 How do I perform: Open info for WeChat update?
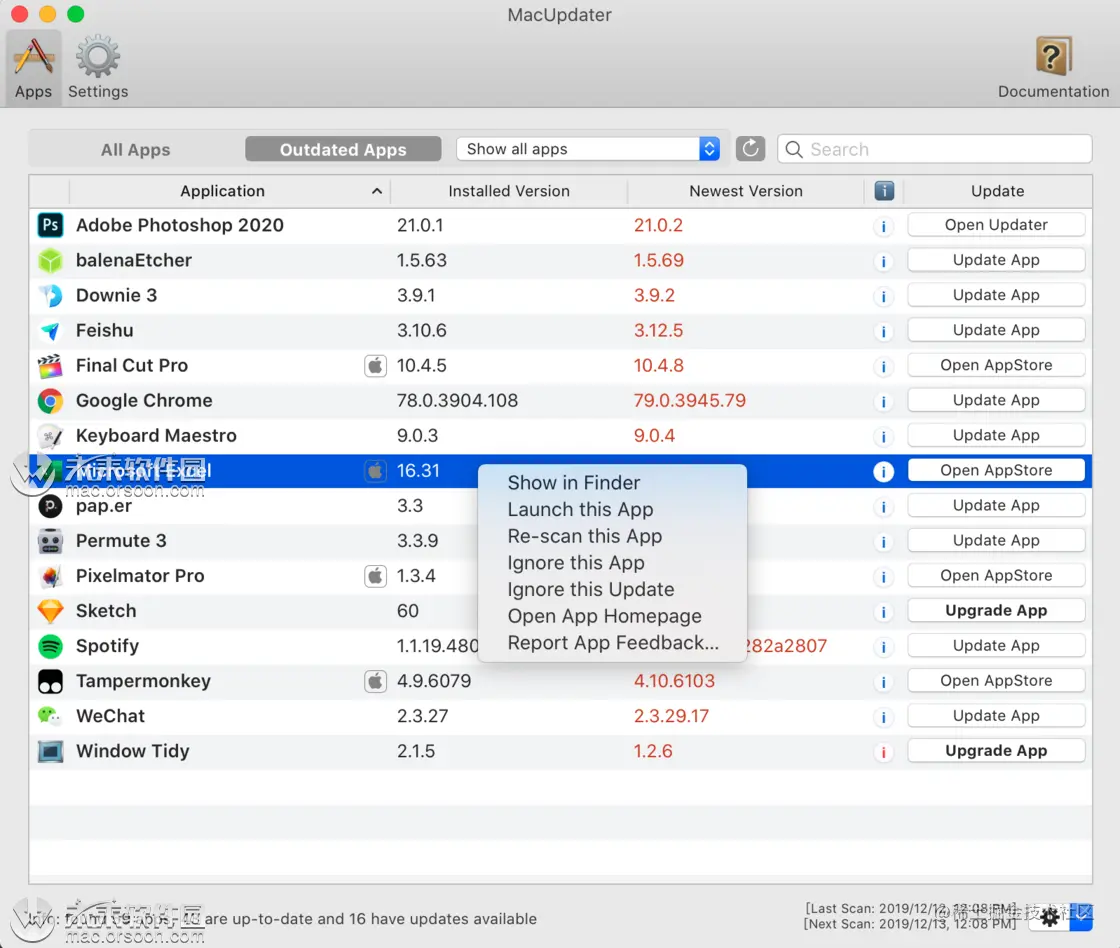[884, 717]
